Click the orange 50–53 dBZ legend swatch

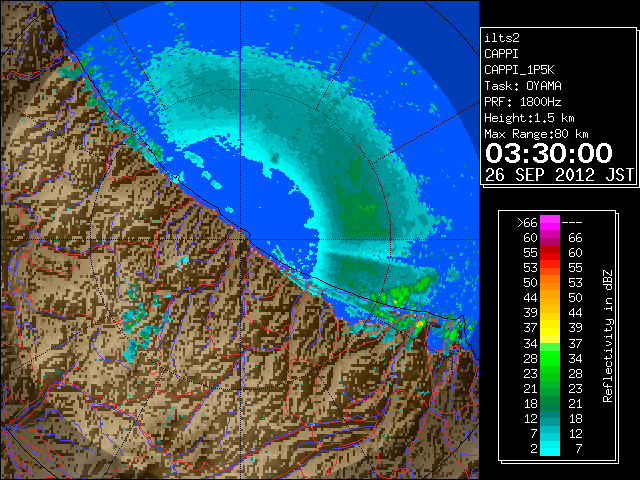pyautogui.click(x=550, y=283)
